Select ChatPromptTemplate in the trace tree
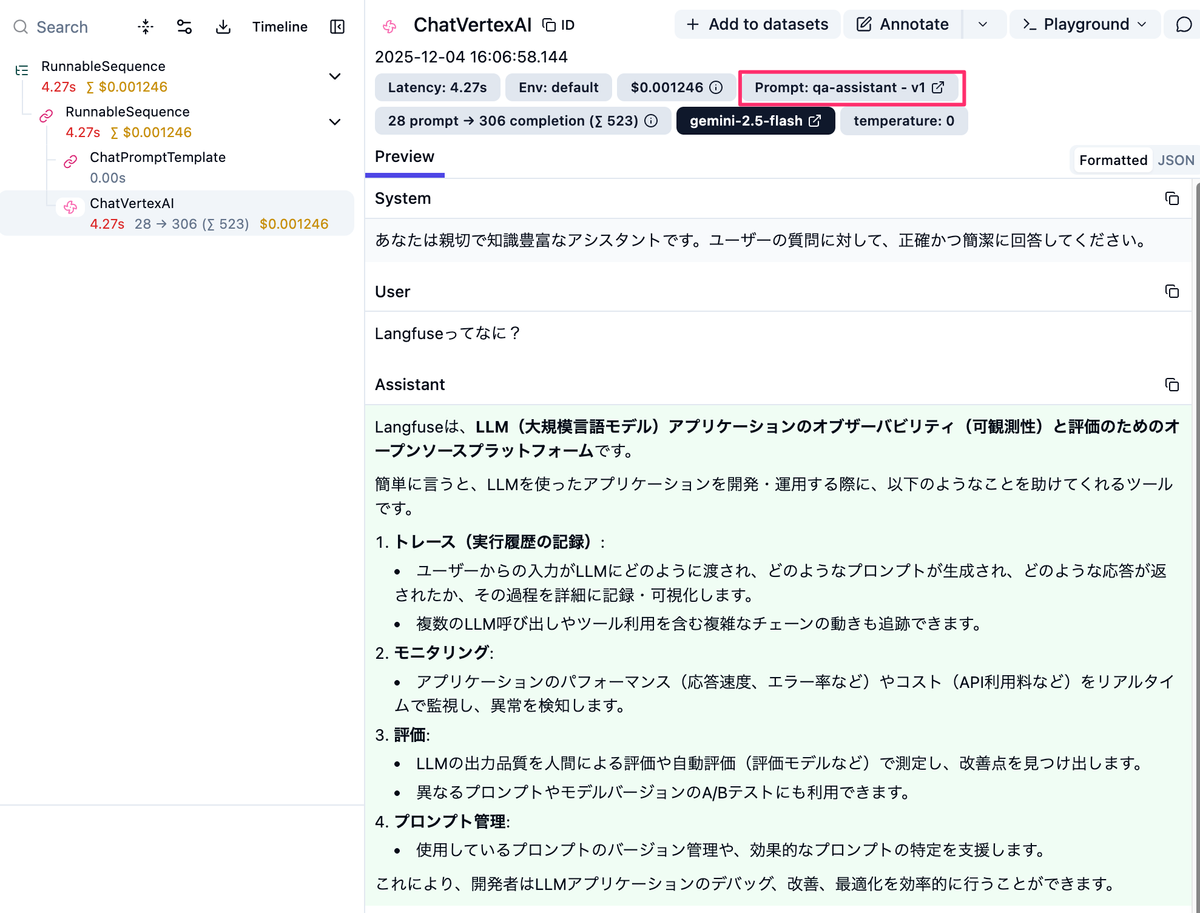This screenshot has height=913, width=1200. tap(157, 158)
